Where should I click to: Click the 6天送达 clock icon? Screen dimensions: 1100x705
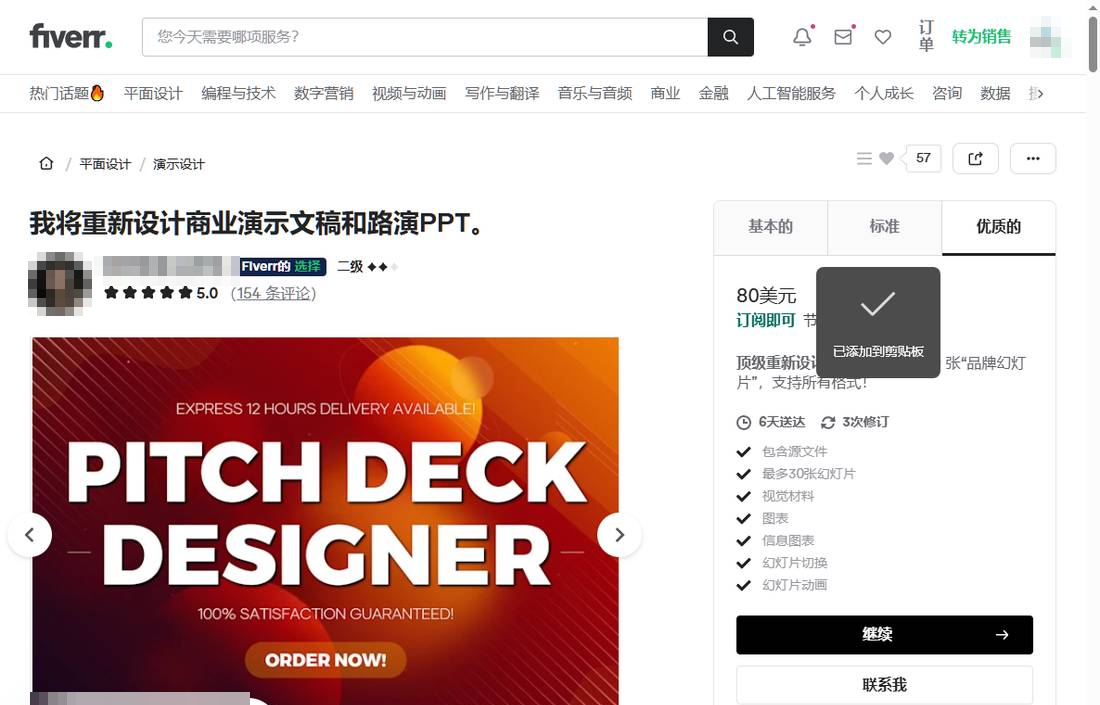[744, 422]
